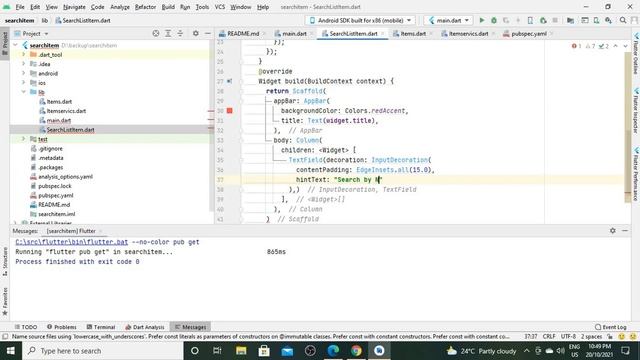
Task: Click the SDK Manager icon
Action: tap(608, 20)
